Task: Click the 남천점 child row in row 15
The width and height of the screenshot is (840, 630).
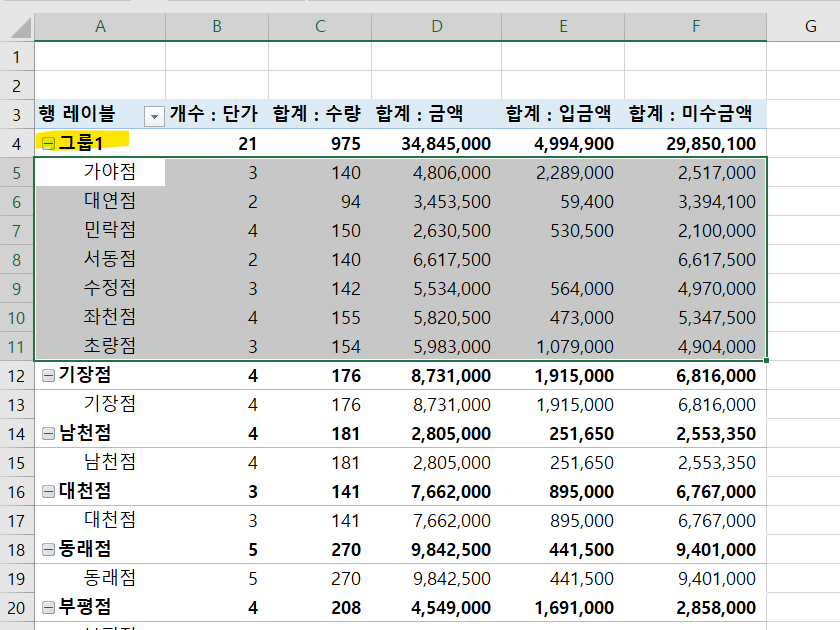Action: pos(100,462)
